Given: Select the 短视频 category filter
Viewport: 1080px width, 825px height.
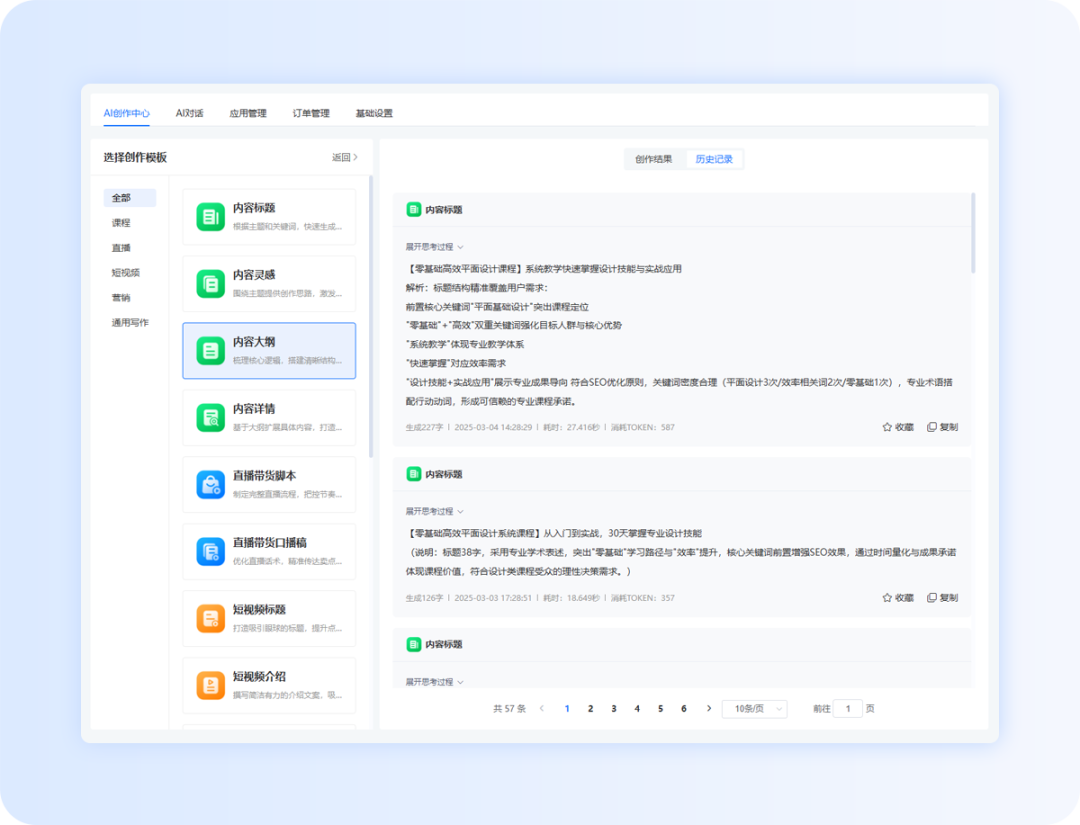Looking at the screenshot, I should 125,272.
